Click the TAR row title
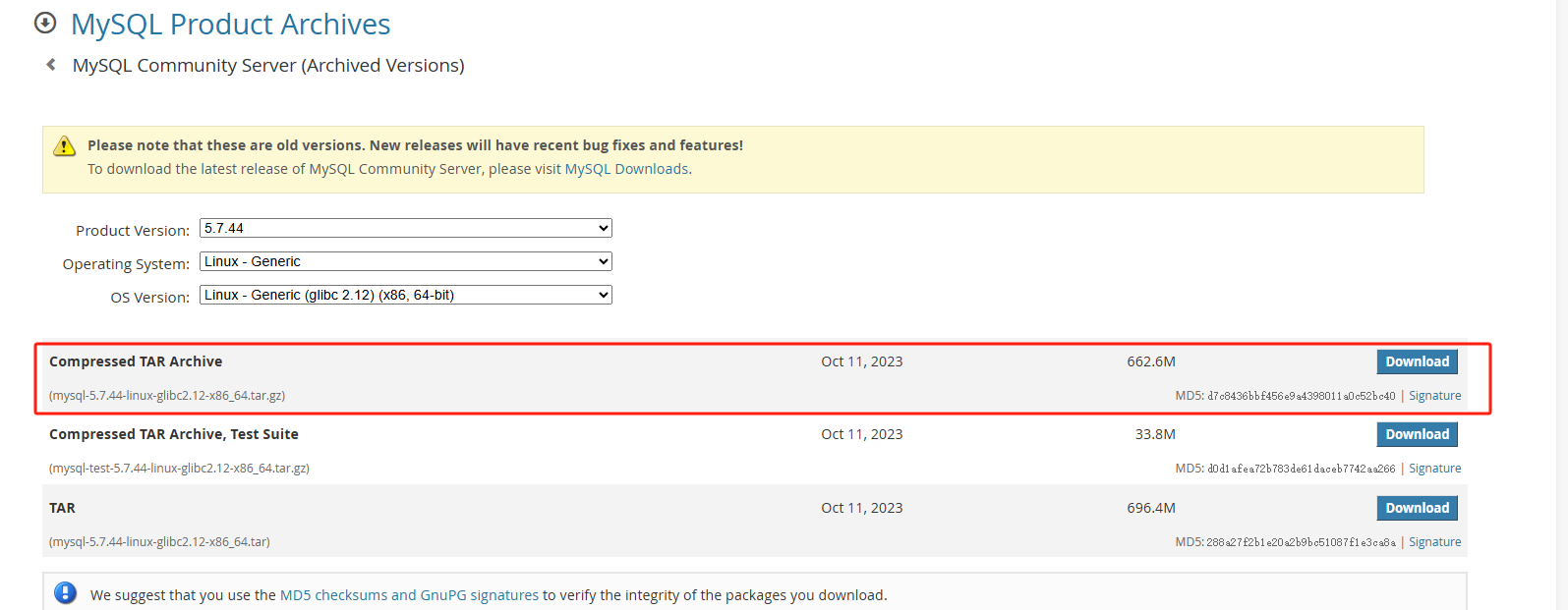1568x610 pixels. tap(62, 508)
